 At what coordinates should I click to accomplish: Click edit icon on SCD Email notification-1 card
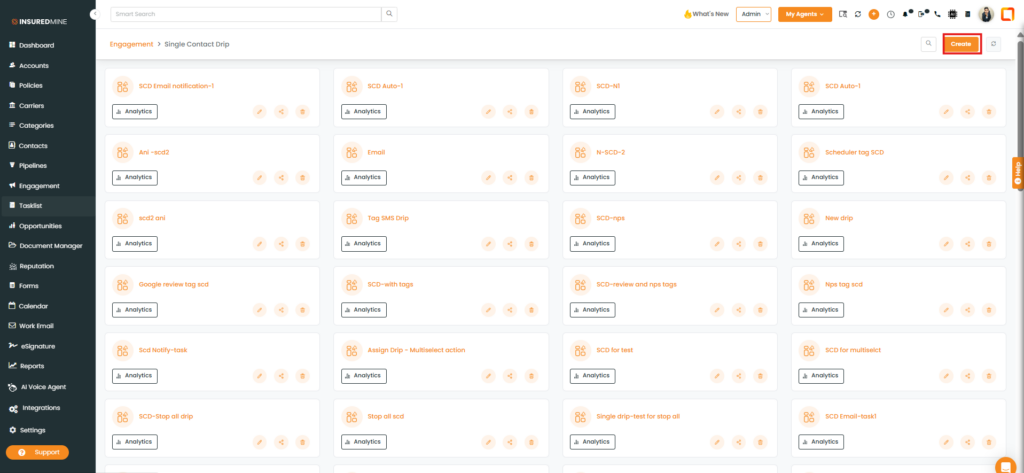pyautogui.click(x=259, y=112)
